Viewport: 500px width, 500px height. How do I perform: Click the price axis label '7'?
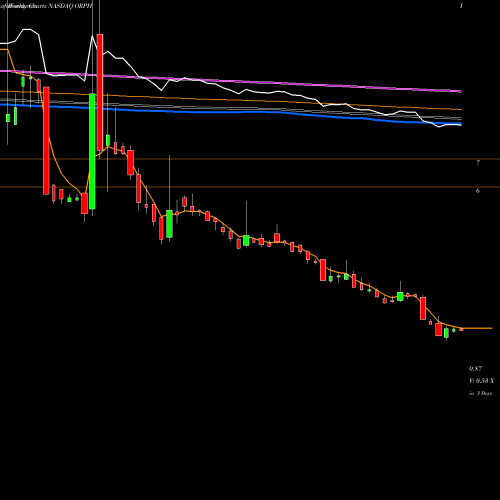pos(478,163)
